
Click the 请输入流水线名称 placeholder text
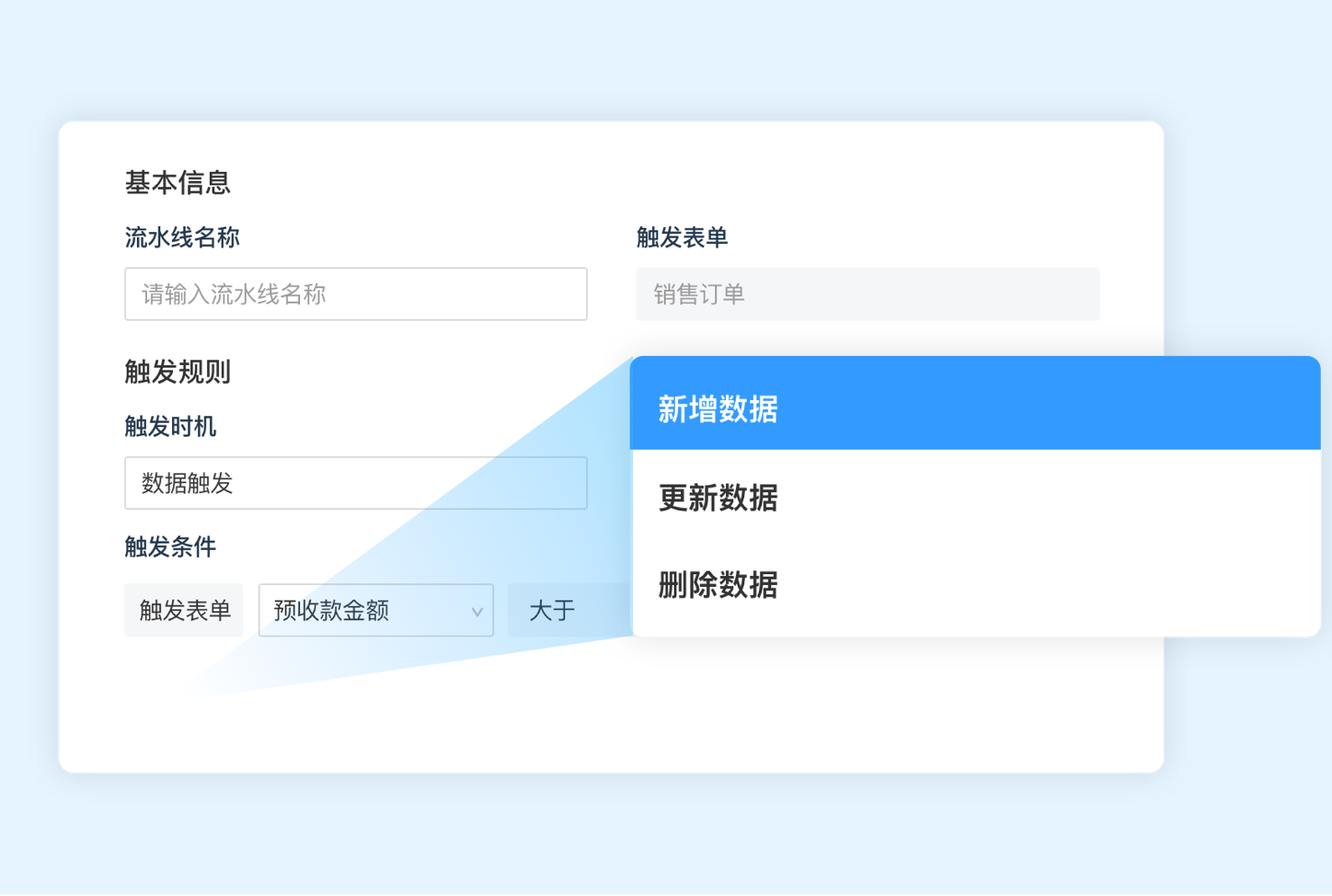click(x=234, y=294)
